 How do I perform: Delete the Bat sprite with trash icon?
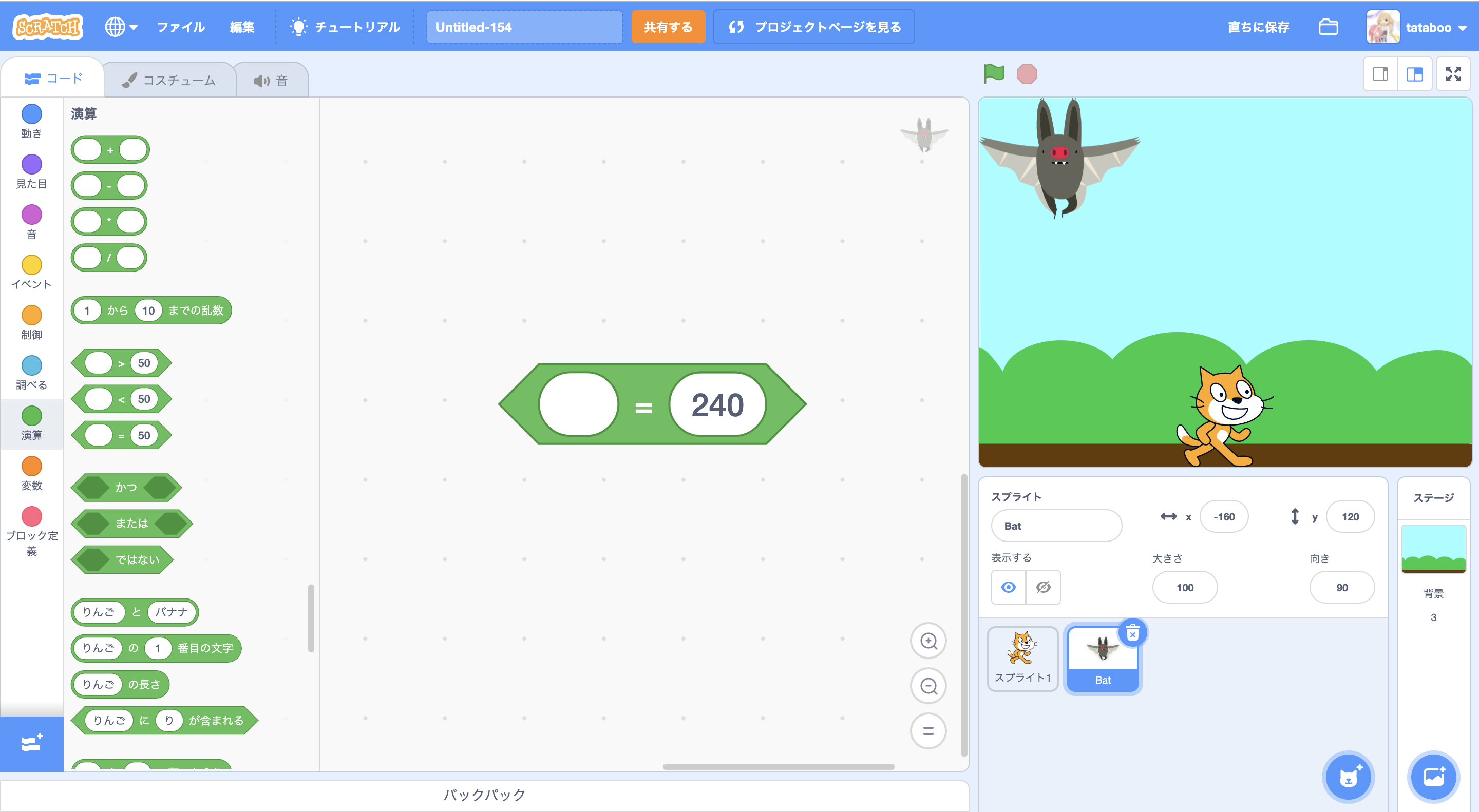(x=1132, y=633)
